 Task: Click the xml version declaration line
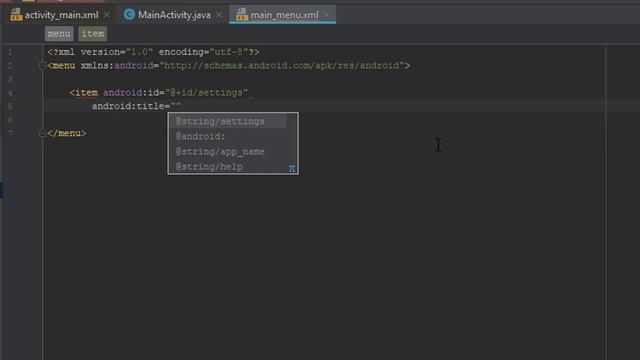[x=153, y=52]
